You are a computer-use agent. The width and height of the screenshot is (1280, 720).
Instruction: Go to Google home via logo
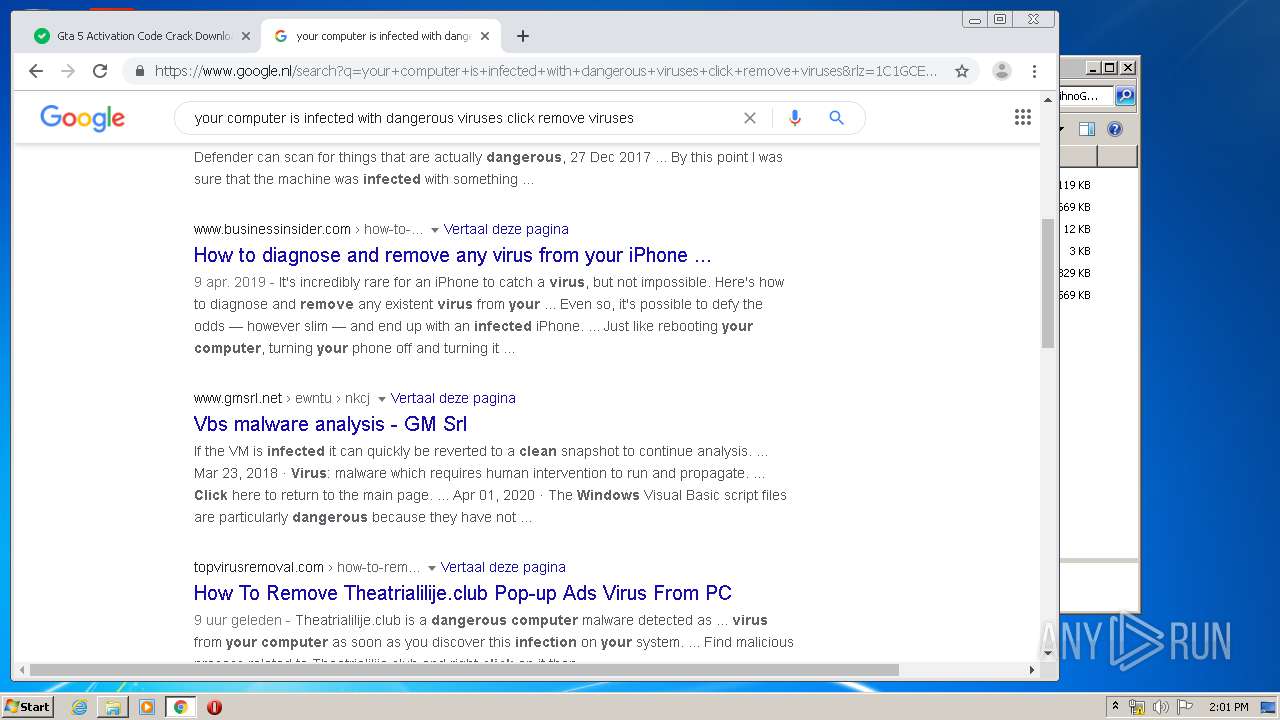(x=83, y=118)
